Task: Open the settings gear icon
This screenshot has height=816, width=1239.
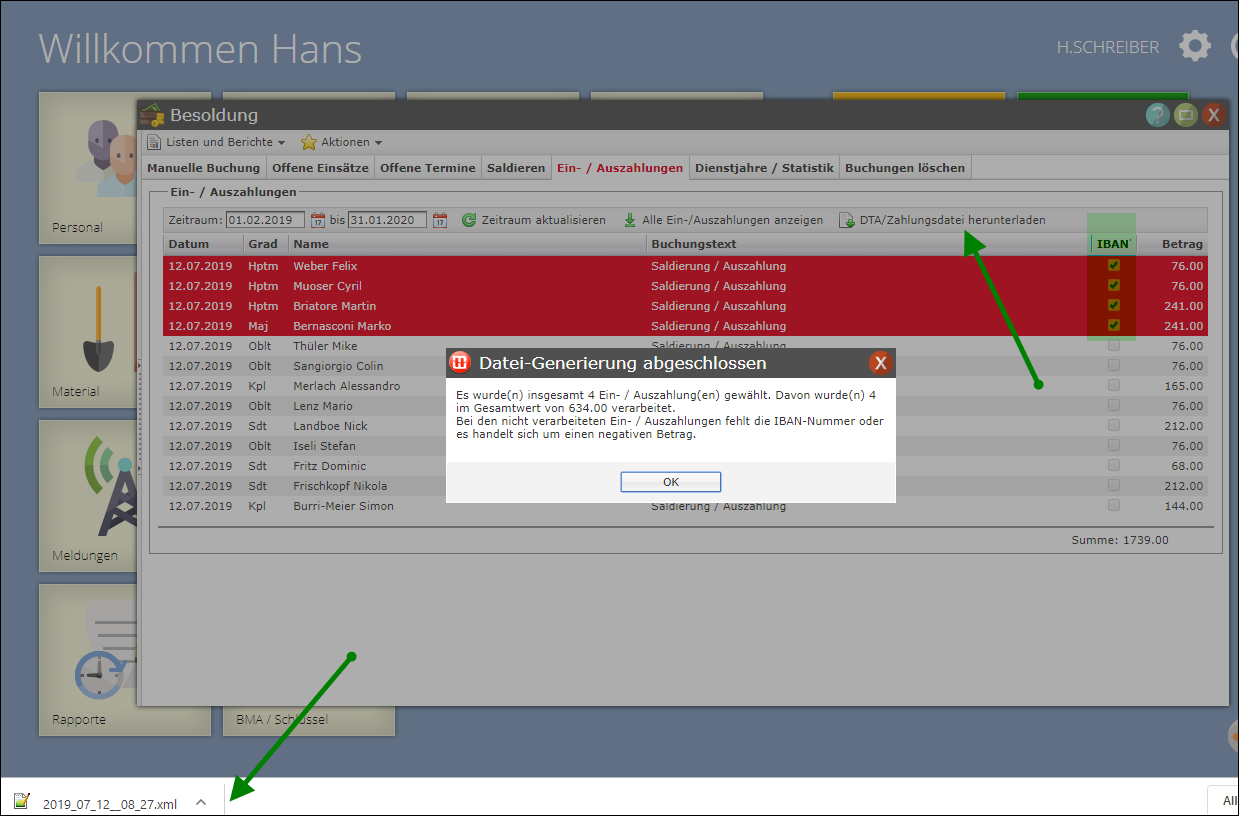Action: point(1194,46)
